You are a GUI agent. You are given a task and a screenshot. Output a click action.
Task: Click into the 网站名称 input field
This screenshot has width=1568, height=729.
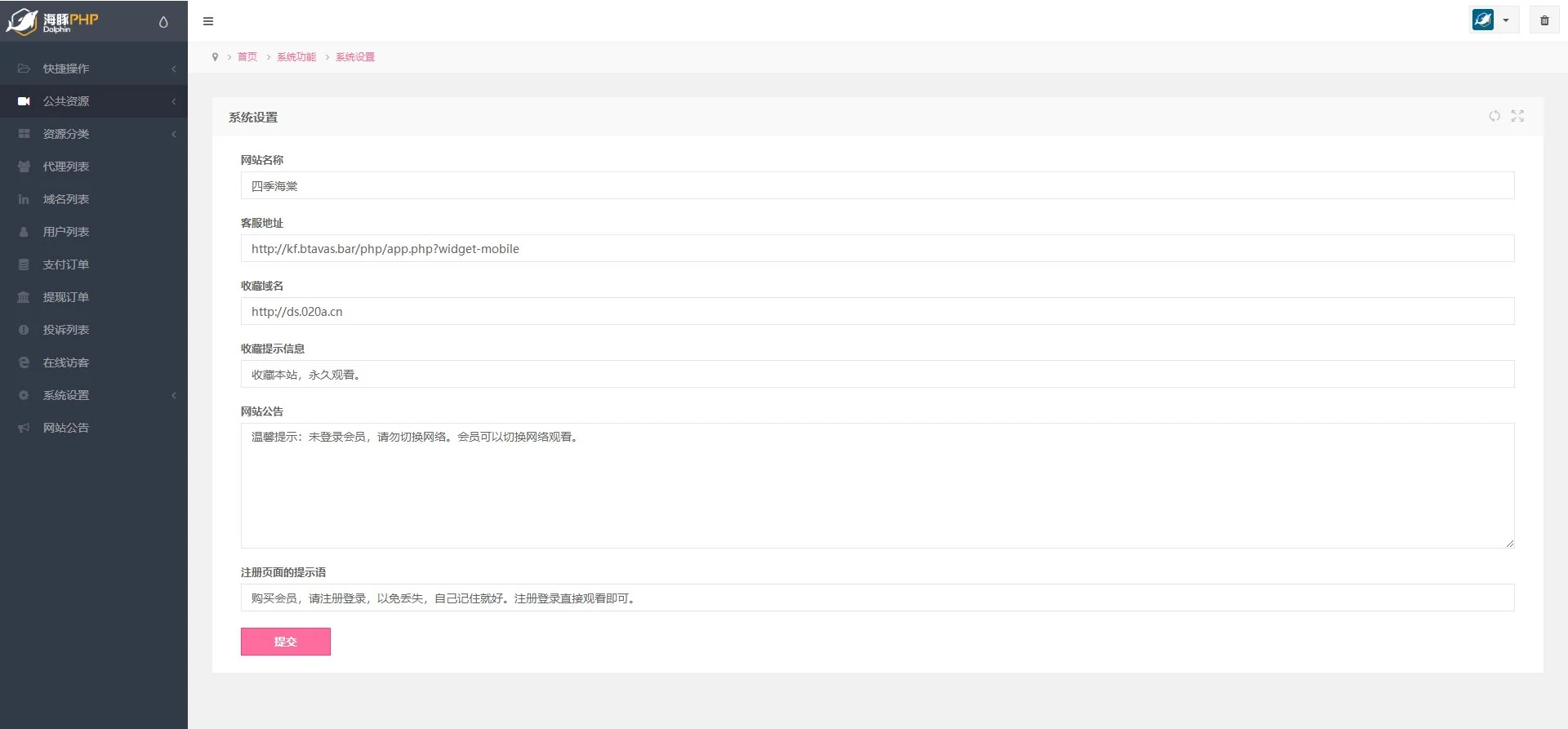click(877, 186)
